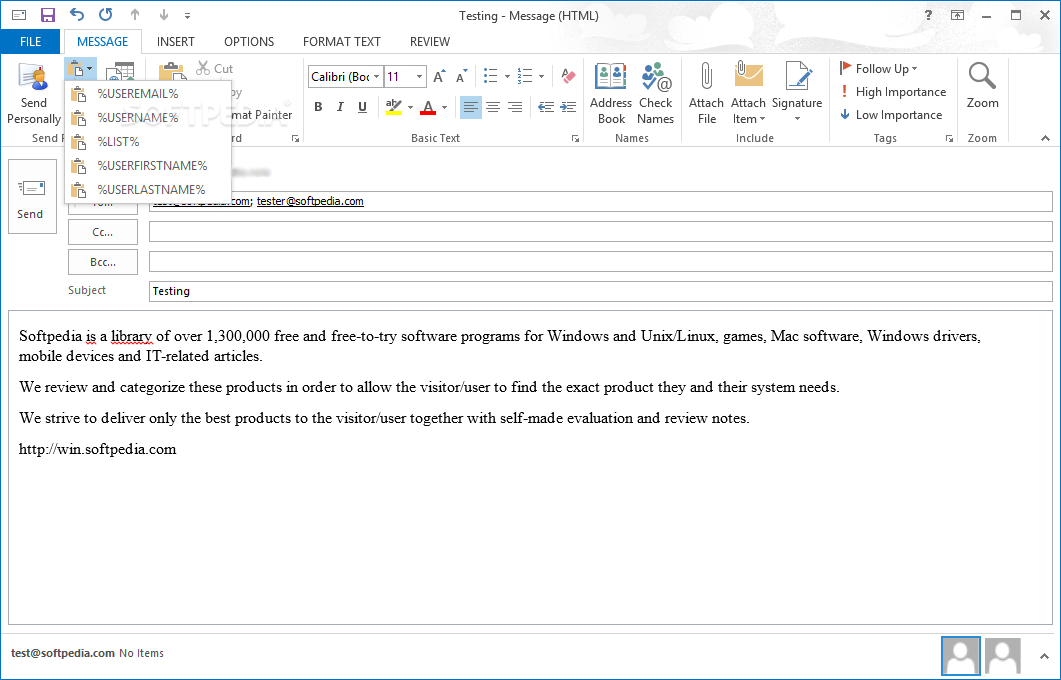Apply red font color
Image resolution: width=1061 pixels, height=680 pixels.
click(428, 107)
